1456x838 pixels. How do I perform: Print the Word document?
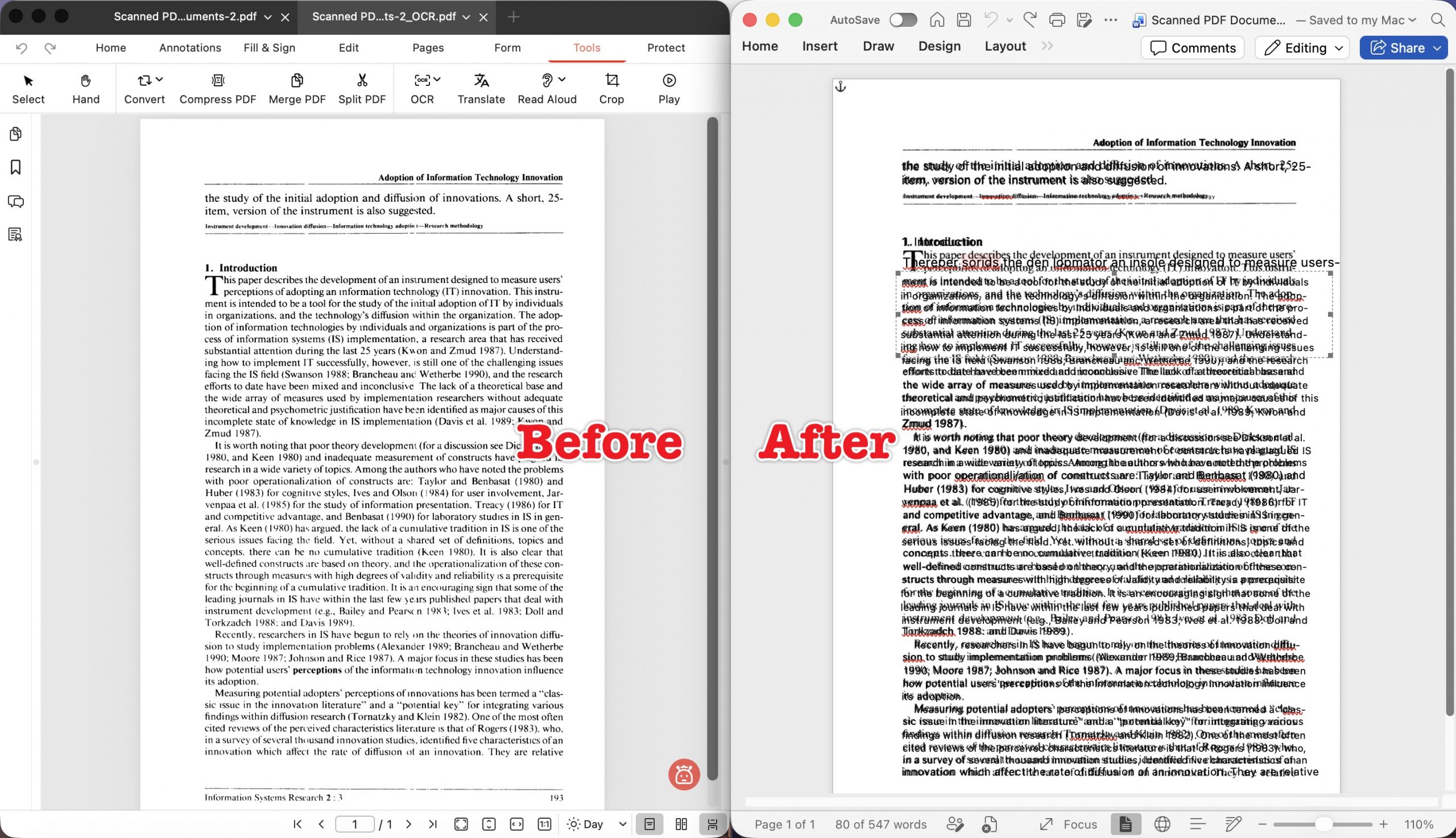click(1057, 20)
